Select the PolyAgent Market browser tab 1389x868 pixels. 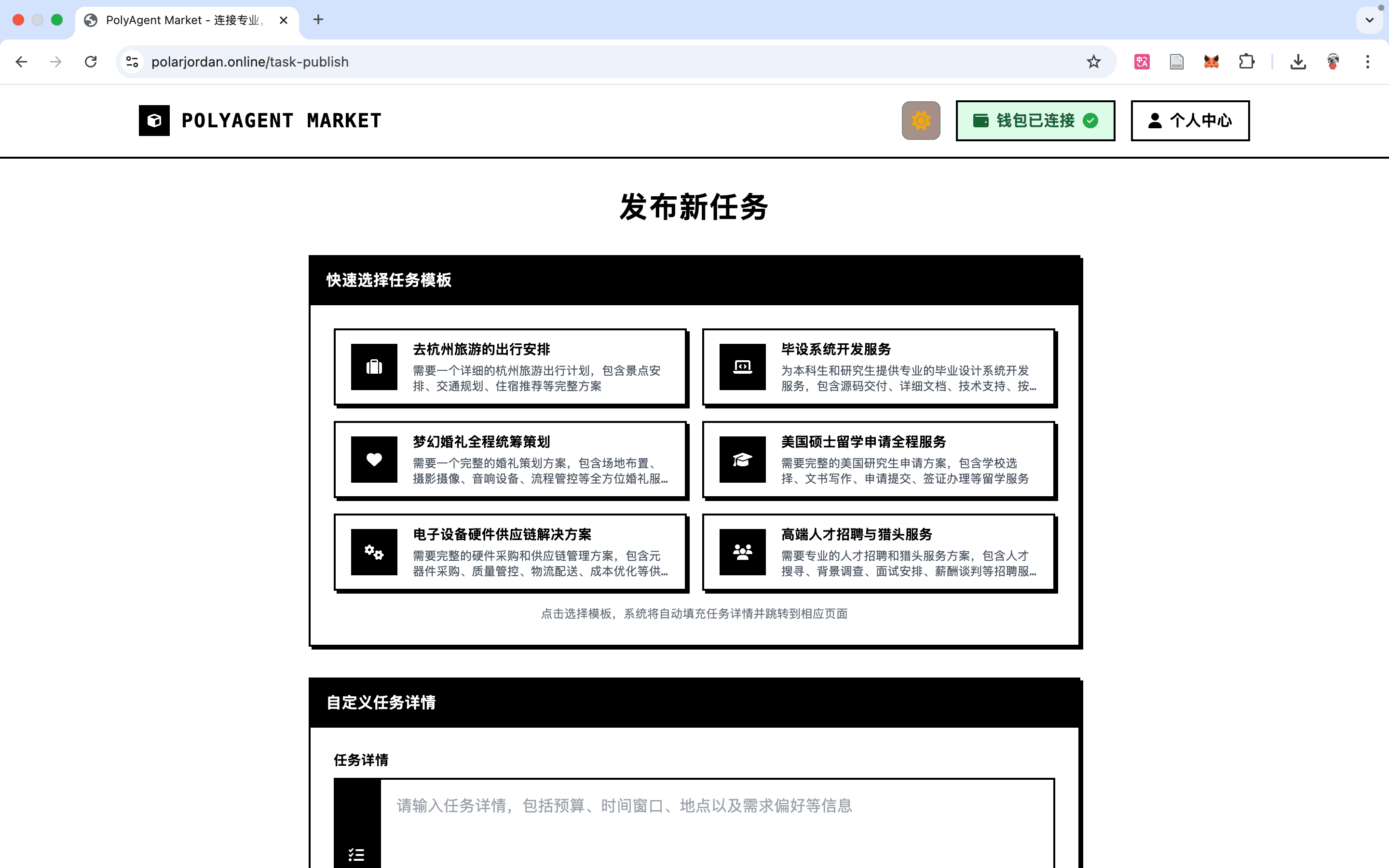[x=187, y=20]
